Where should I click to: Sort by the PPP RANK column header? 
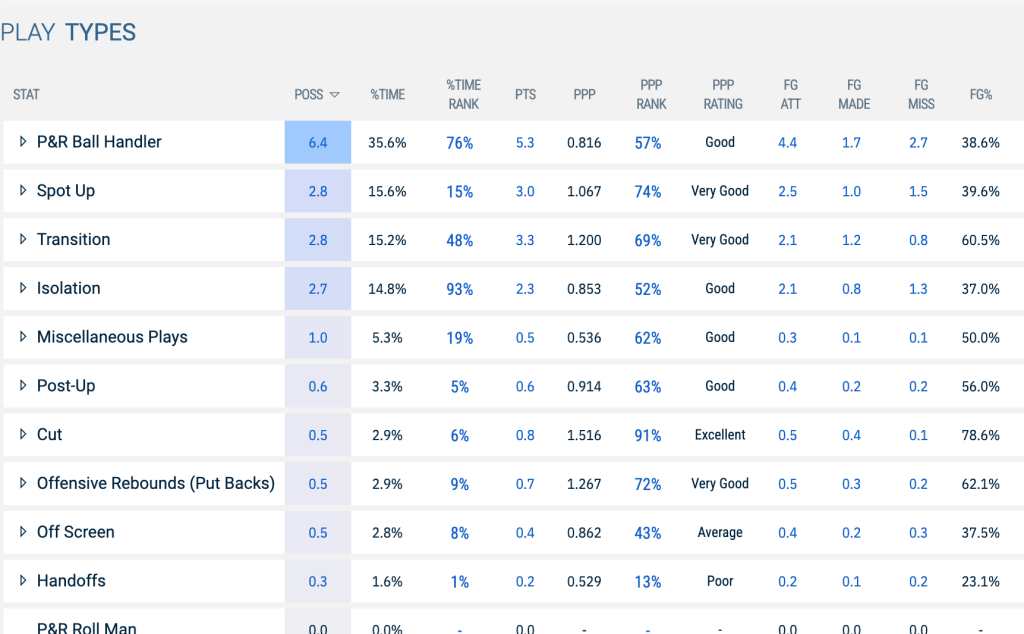651,95
